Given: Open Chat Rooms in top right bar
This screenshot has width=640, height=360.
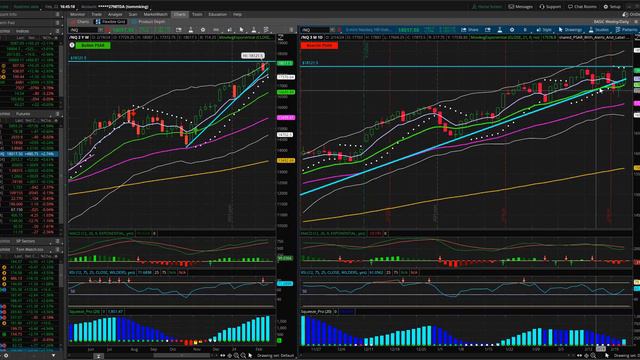Looking at the screenshot, I should (582, 7).
